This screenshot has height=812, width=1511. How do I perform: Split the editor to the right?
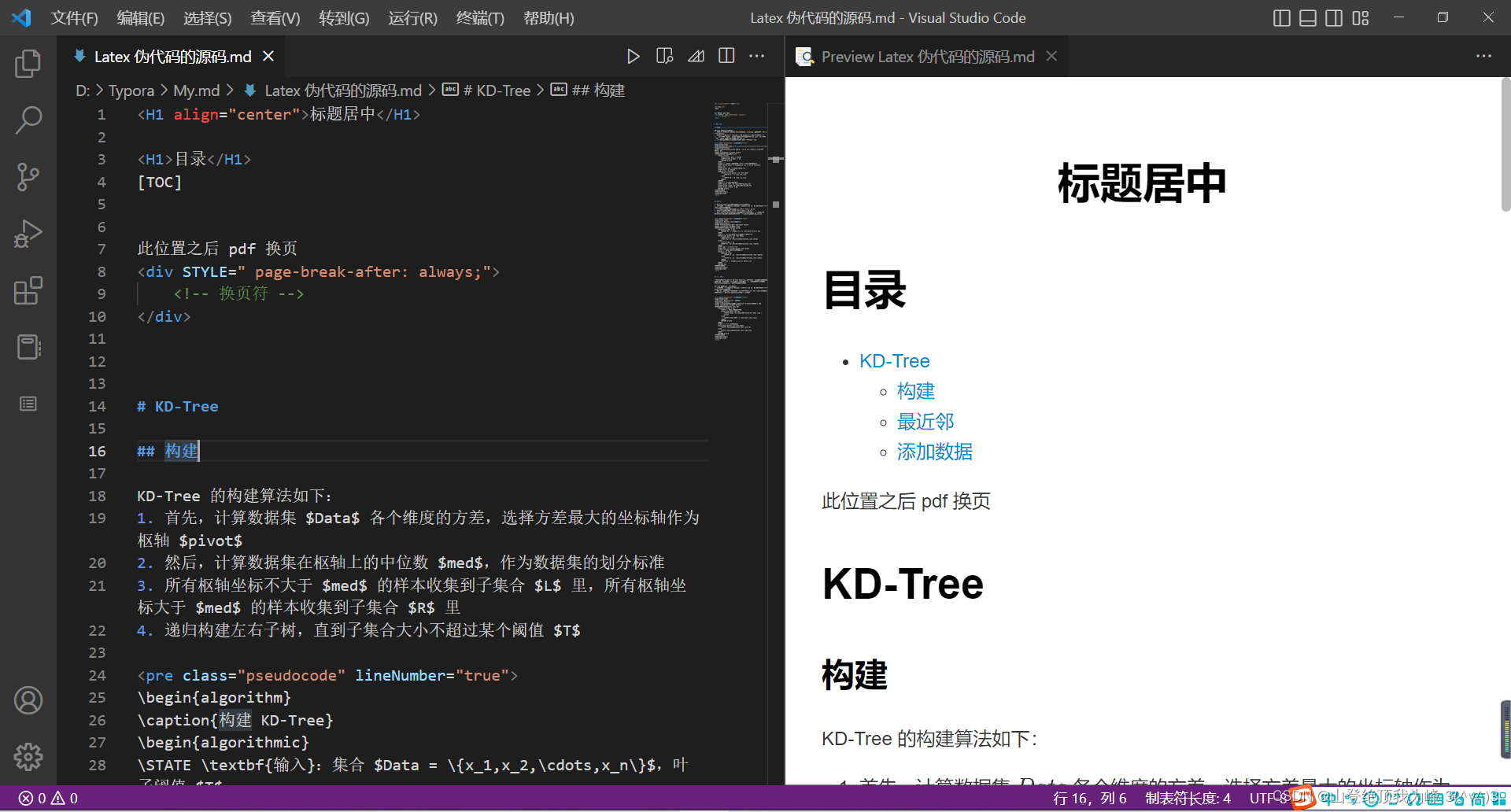726,57
